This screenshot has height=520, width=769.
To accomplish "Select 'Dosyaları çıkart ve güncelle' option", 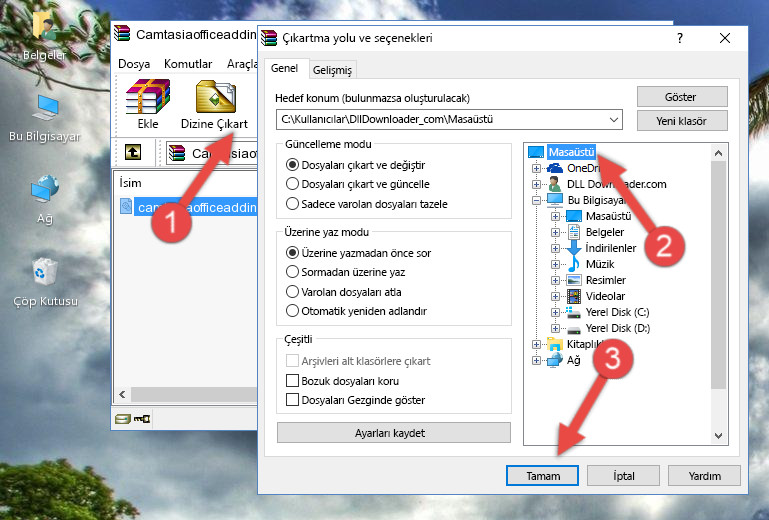I will [x=358, y=184].
